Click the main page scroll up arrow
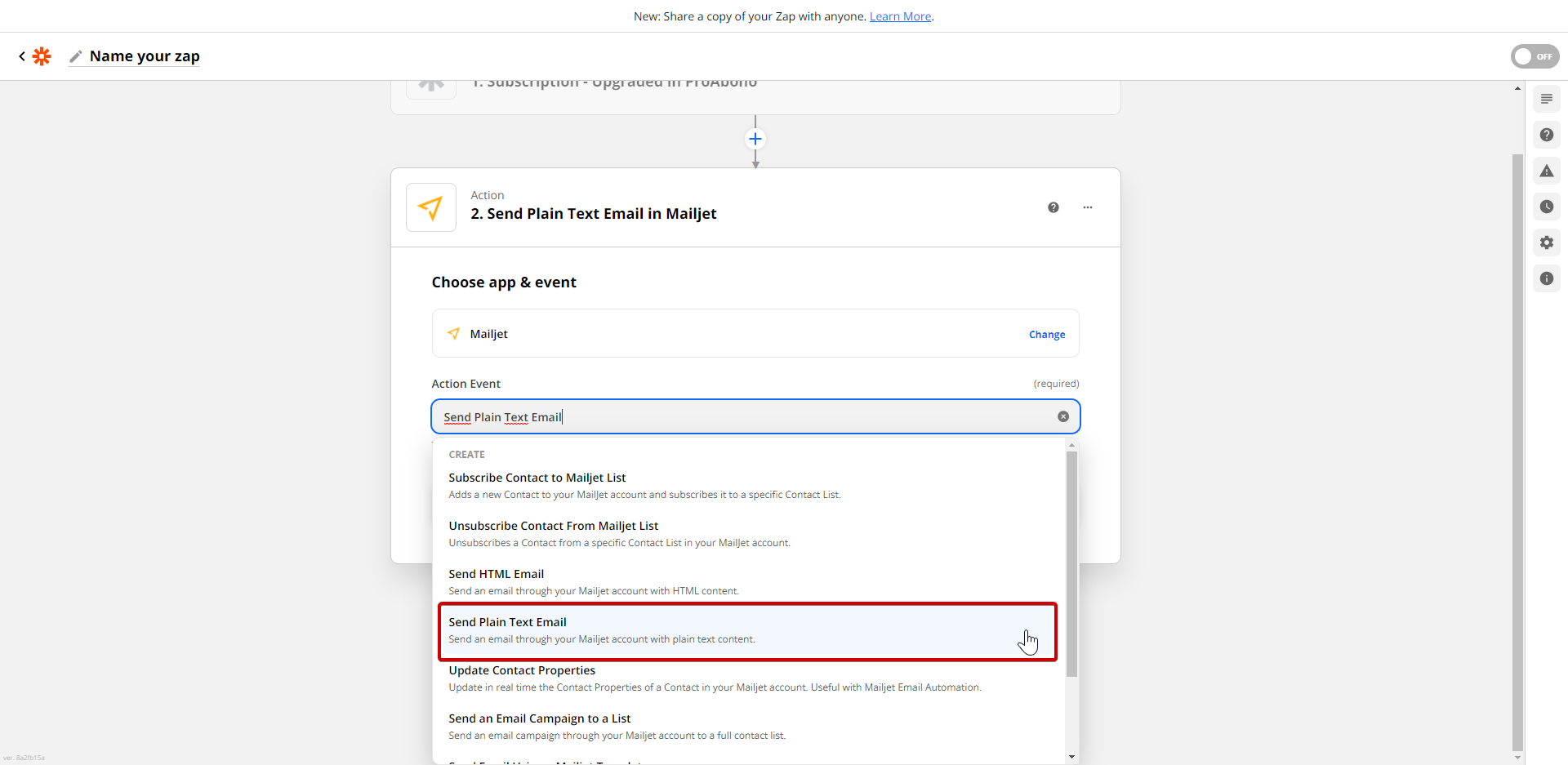The image size is (1568, 765). click(1517, 88)
